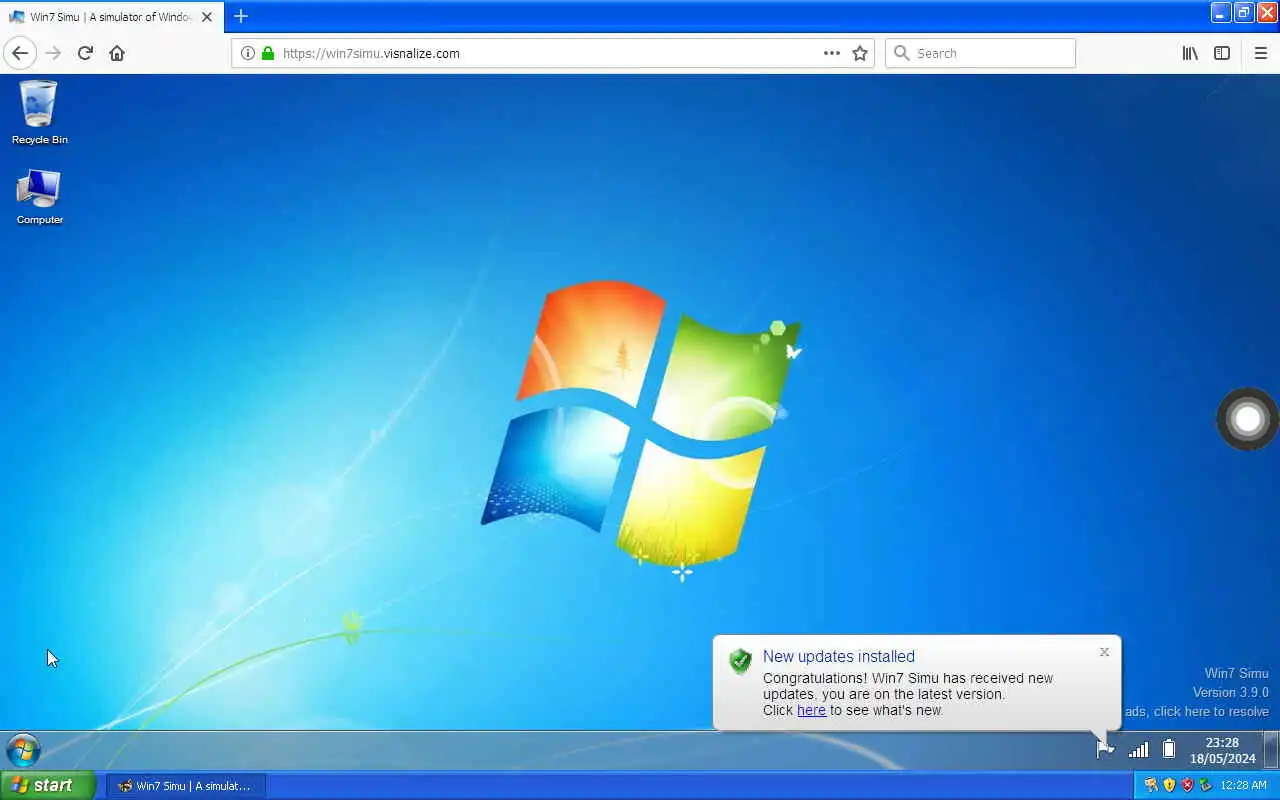Click the 'New updates installed' heading
The image size is (1280, 800).
[839, 656]
